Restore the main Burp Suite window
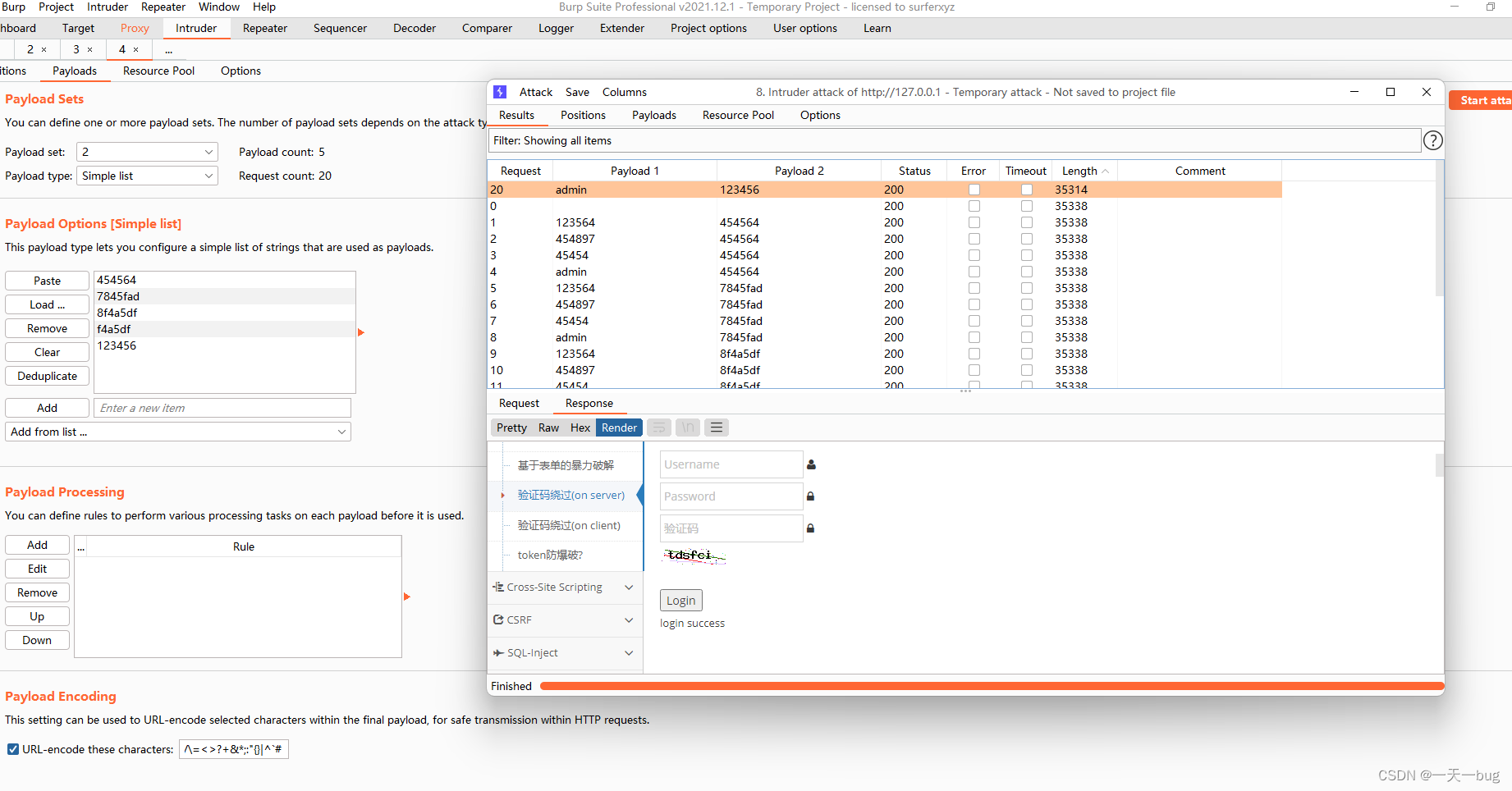 (x=1491, y=7)
